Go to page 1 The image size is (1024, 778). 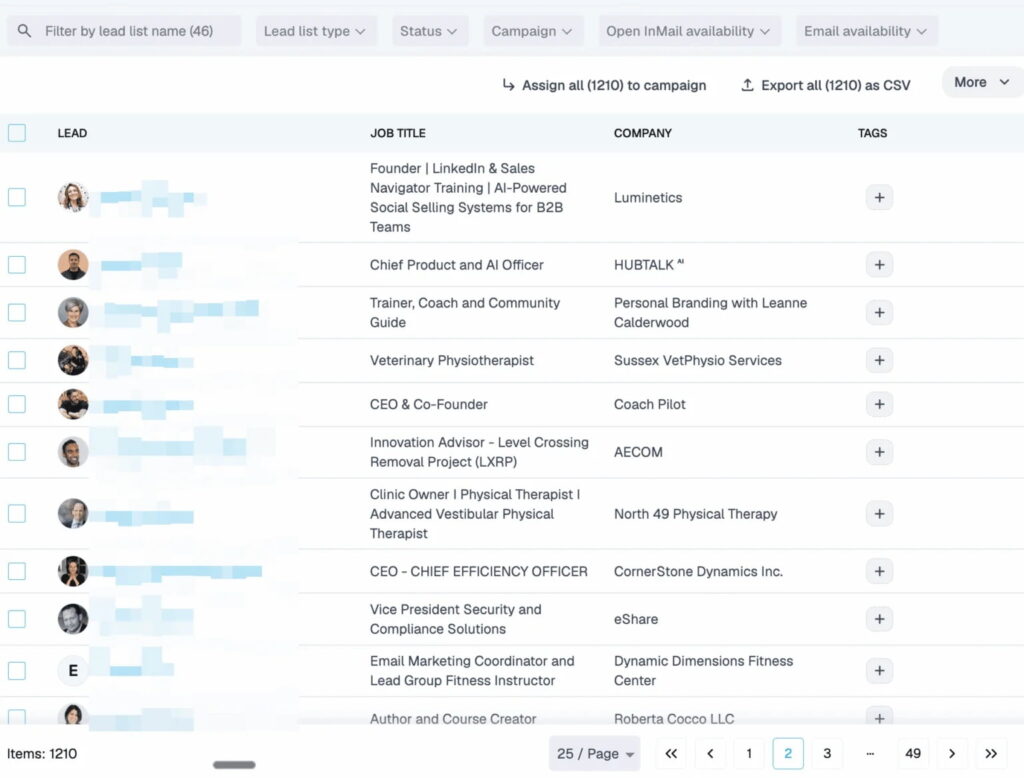[x=749, y=753]
